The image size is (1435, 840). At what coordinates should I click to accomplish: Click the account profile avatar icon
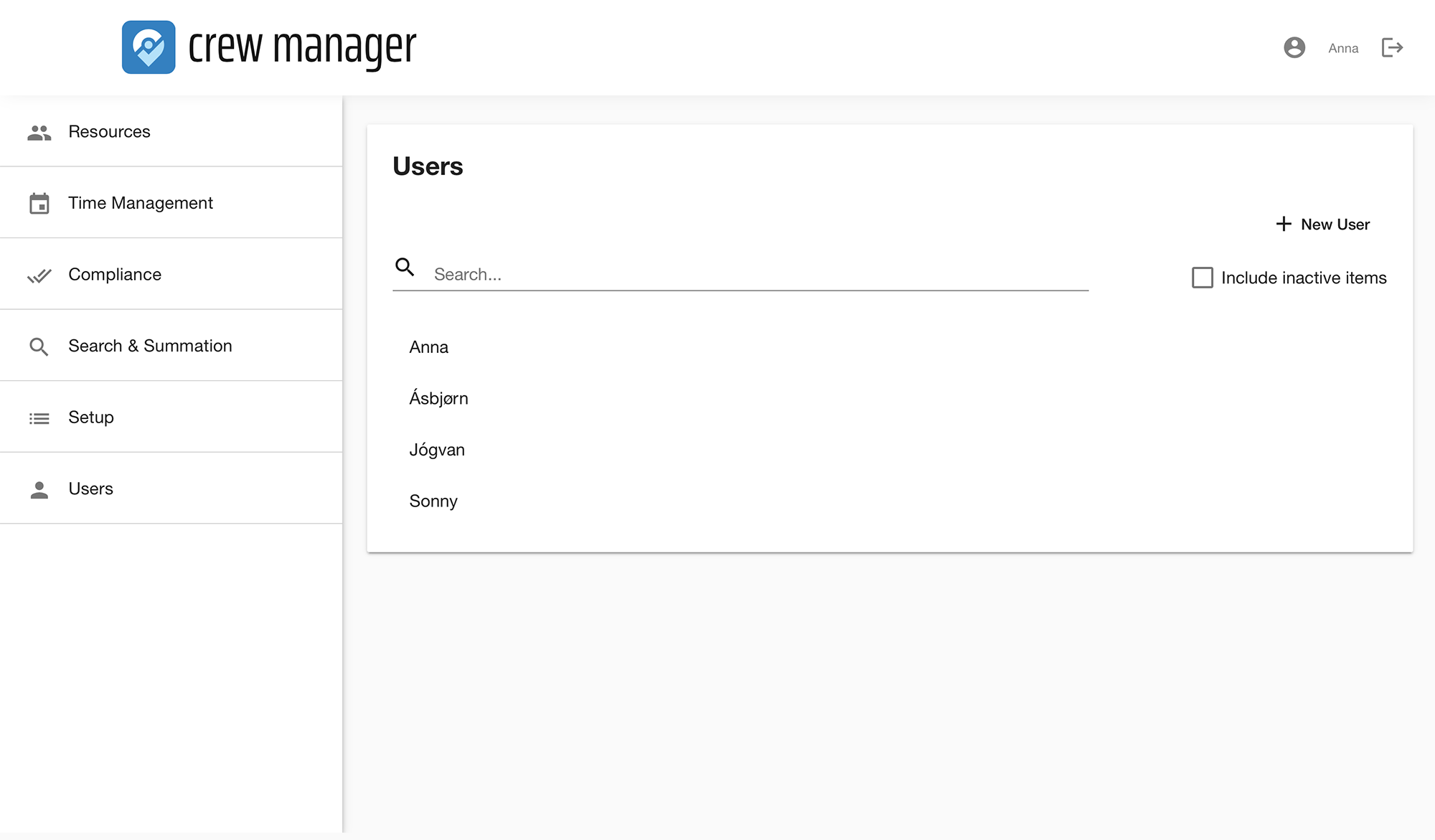tap(1294, 48)
